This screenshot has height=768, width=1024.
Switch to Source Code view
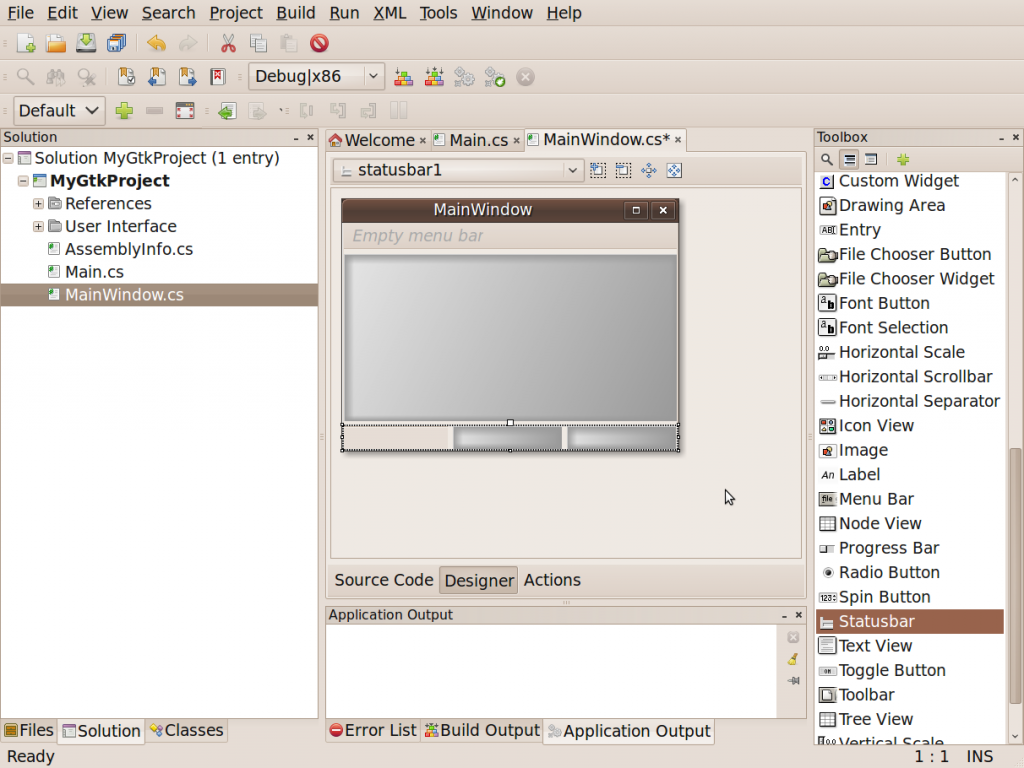[384, 580]
